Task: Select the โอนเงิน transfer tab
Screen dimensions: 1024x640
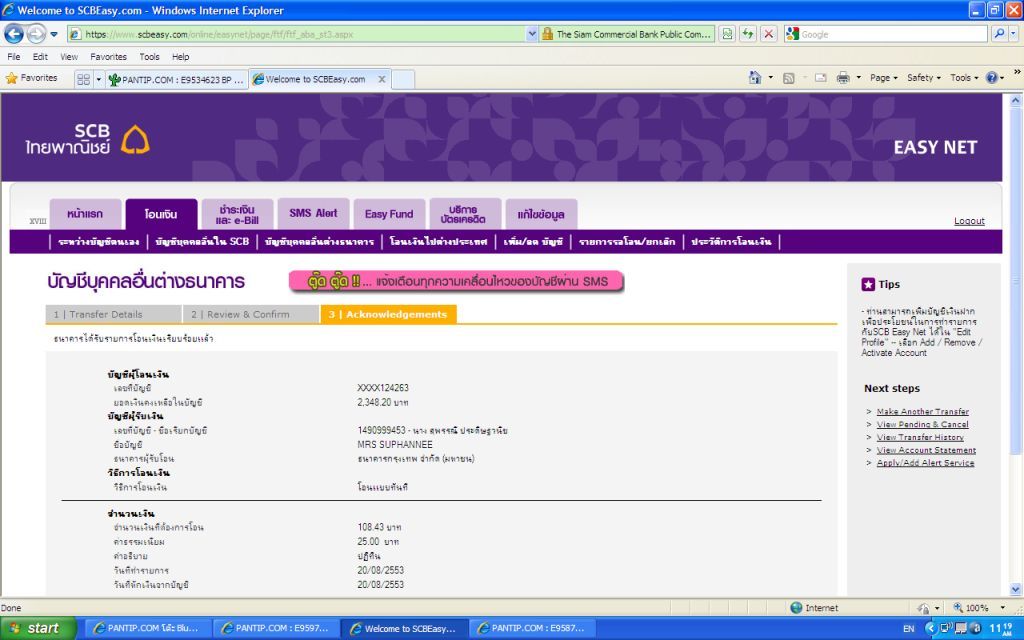Action: (161, 214)
